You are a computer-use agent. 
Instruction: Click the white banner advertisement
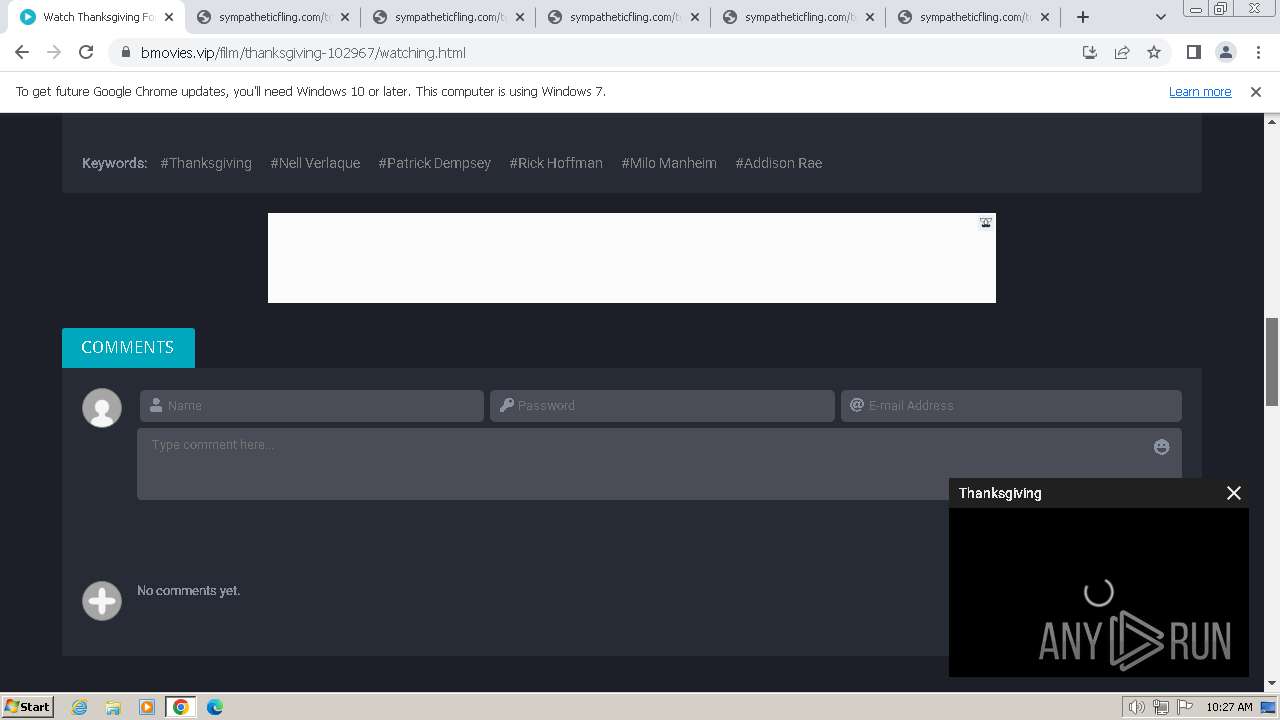tap(631, 258)
